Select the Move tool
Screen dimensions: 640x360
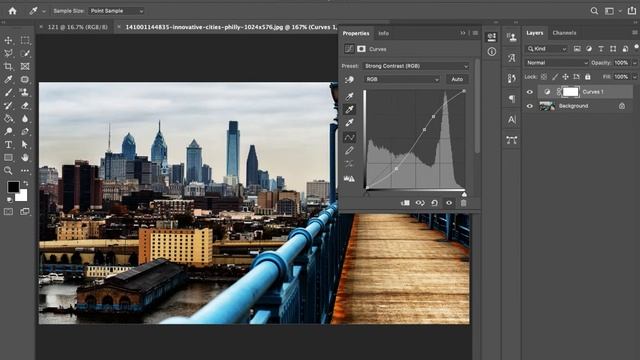click(8, 40)
